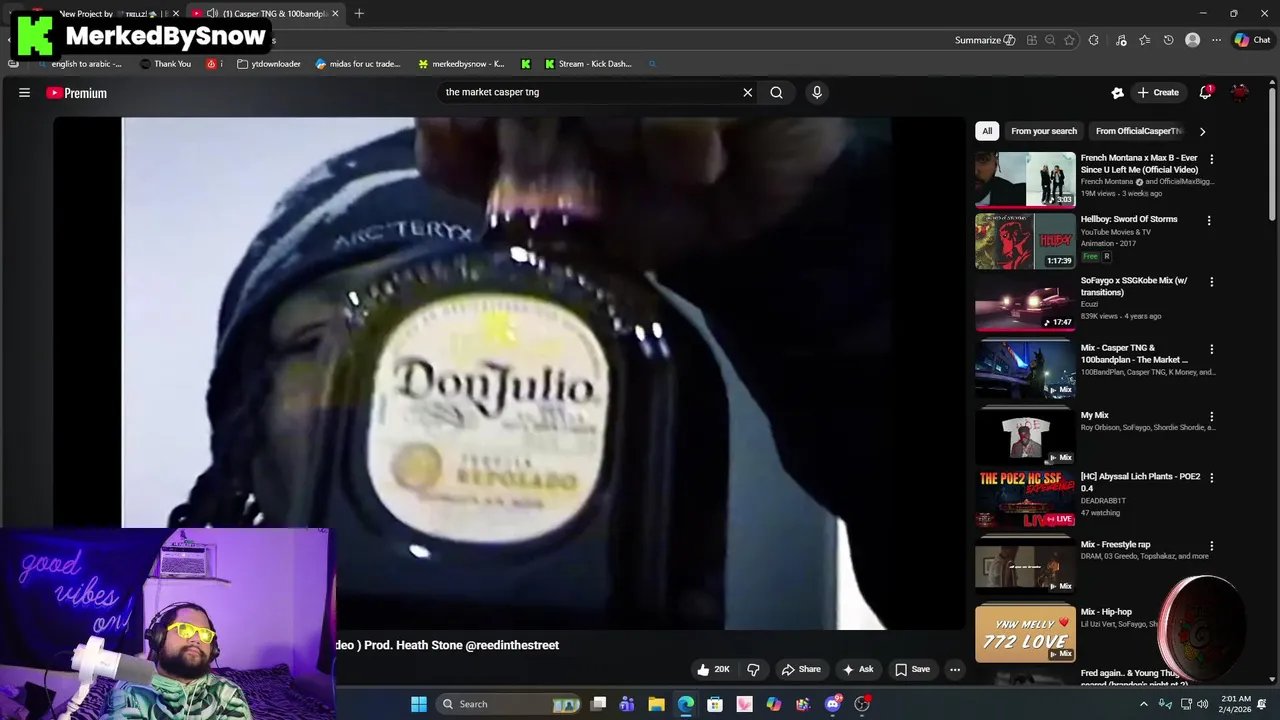
Task: Open 'Thank You' bookmark
Action: coord(166,64)
